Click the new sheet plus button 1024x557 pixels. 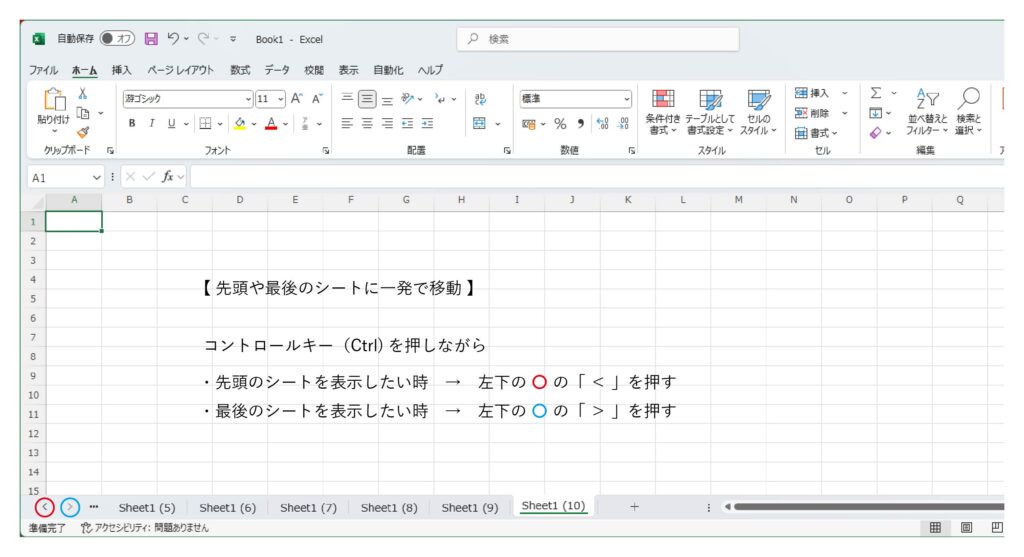pos(634,507)
